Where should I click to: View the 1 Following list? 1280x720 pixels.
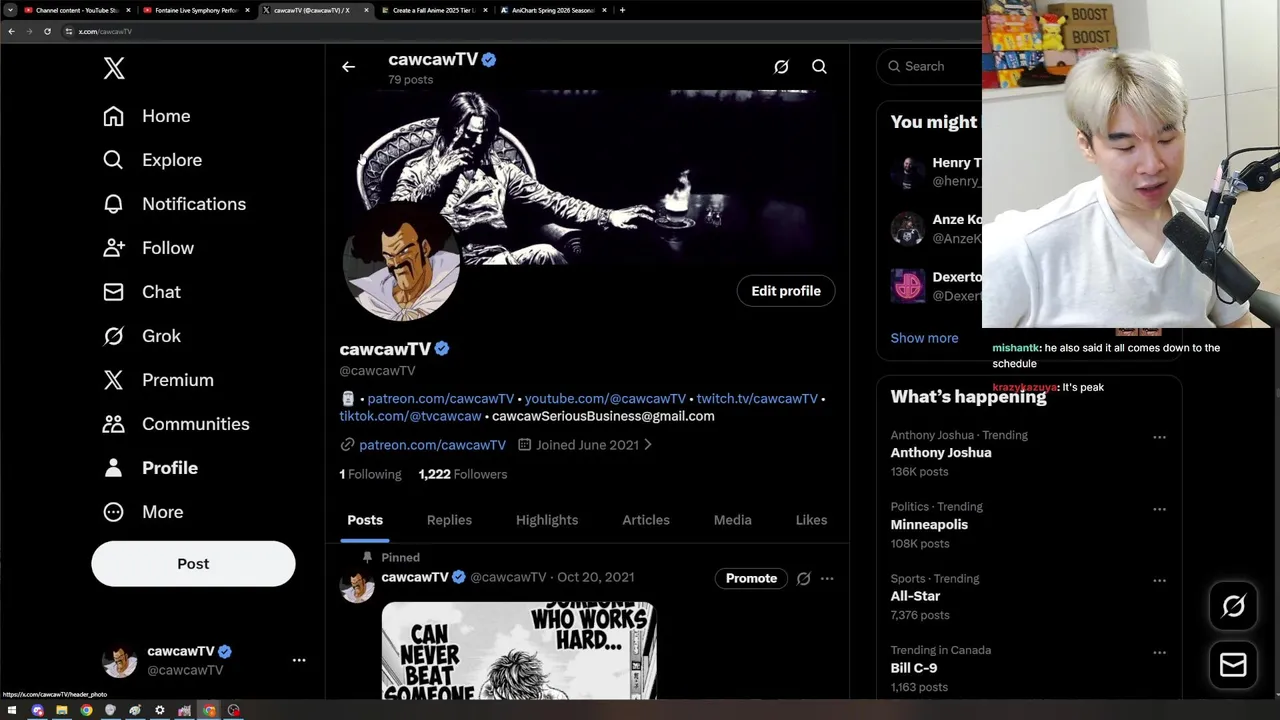(370, 474)
